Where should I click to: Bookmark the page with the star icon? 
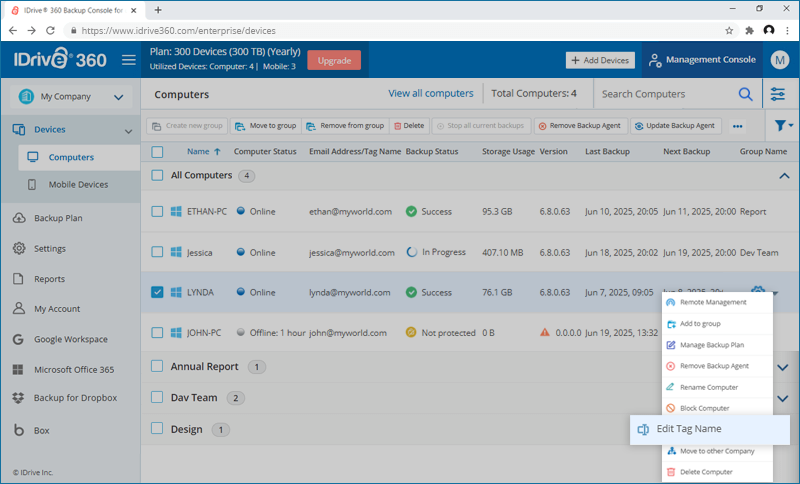(x=729, y=31)
